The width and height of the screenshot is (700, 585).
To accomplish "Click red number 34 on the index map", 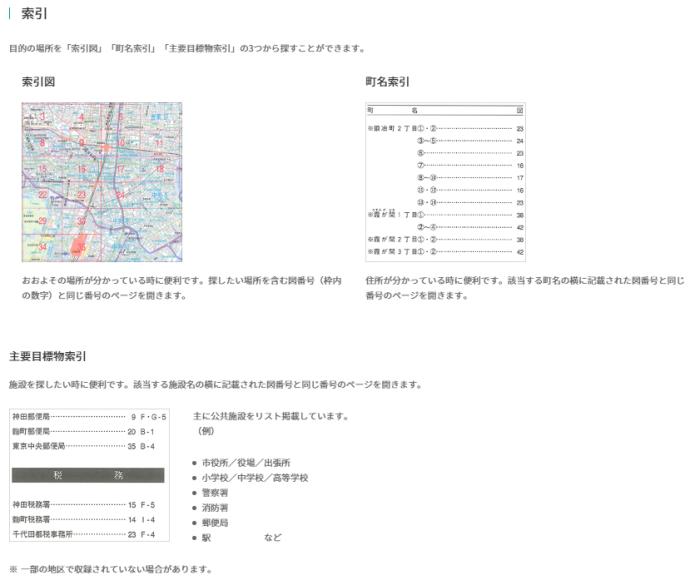I will 43,247.
